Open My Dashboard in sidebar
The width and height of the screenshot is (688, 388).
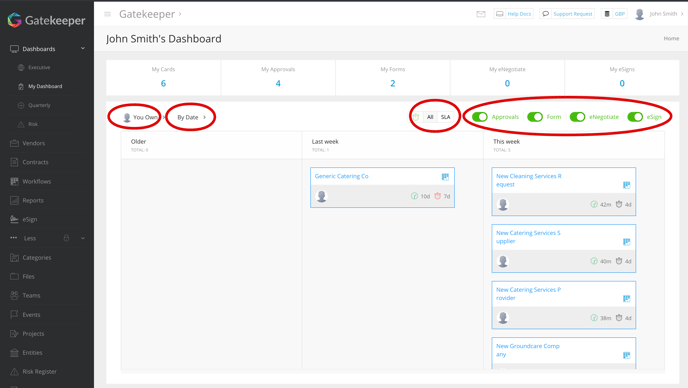click(x=45, y=86)
